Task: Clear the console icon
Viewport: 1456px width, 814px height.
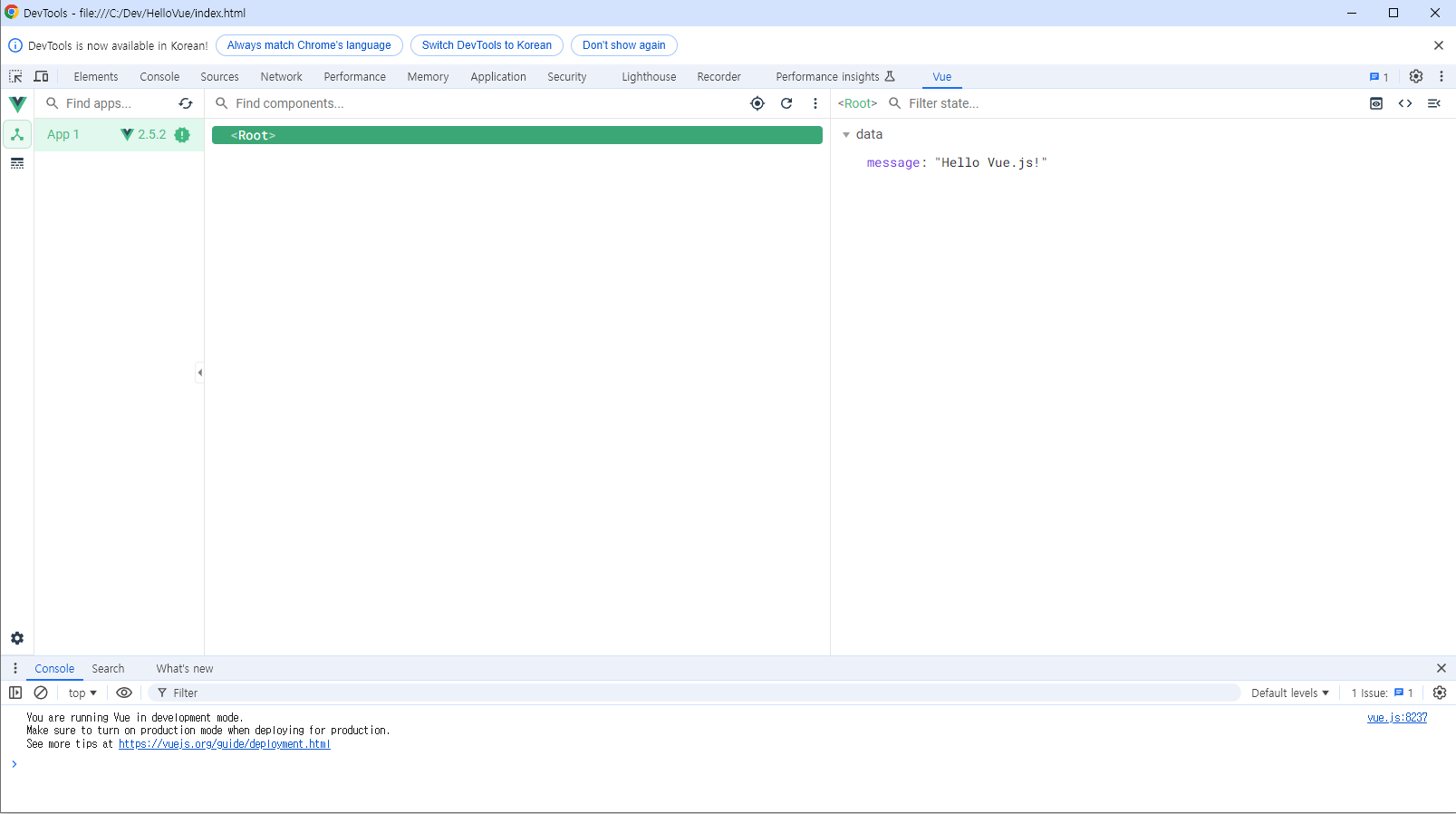Action: 41,693
